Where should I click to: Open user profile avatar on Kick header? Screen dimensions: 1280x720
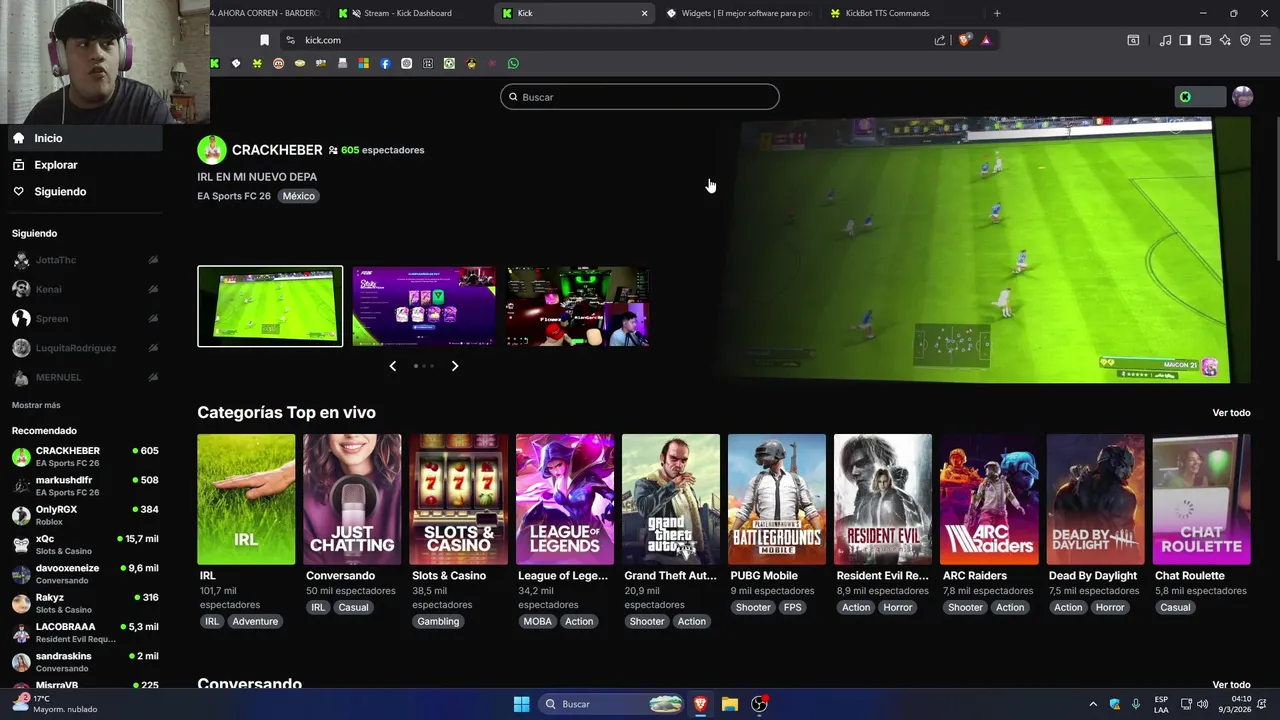click(x=1242, y=97)
